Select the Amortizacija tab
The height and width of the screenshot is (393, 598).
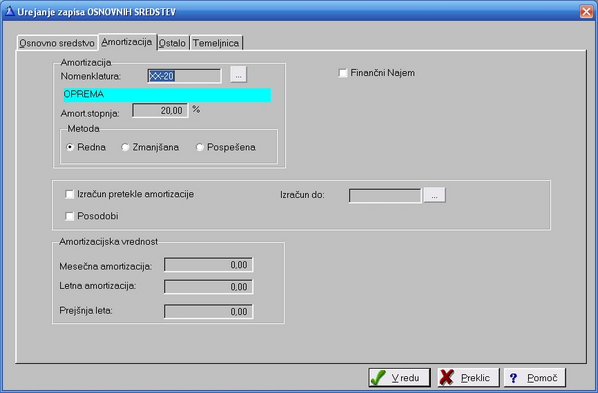[127, 42]
